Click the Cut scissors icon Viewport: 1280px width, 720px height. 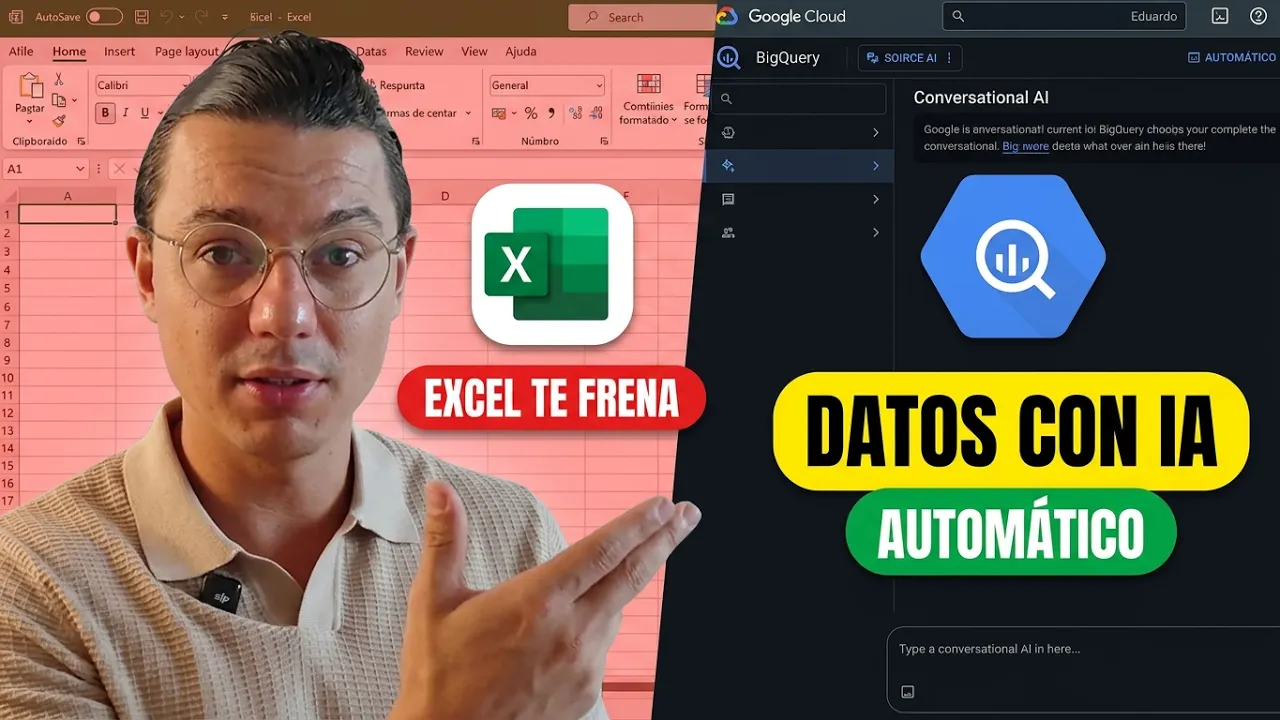pyautogui.click(x=59, y=79)
